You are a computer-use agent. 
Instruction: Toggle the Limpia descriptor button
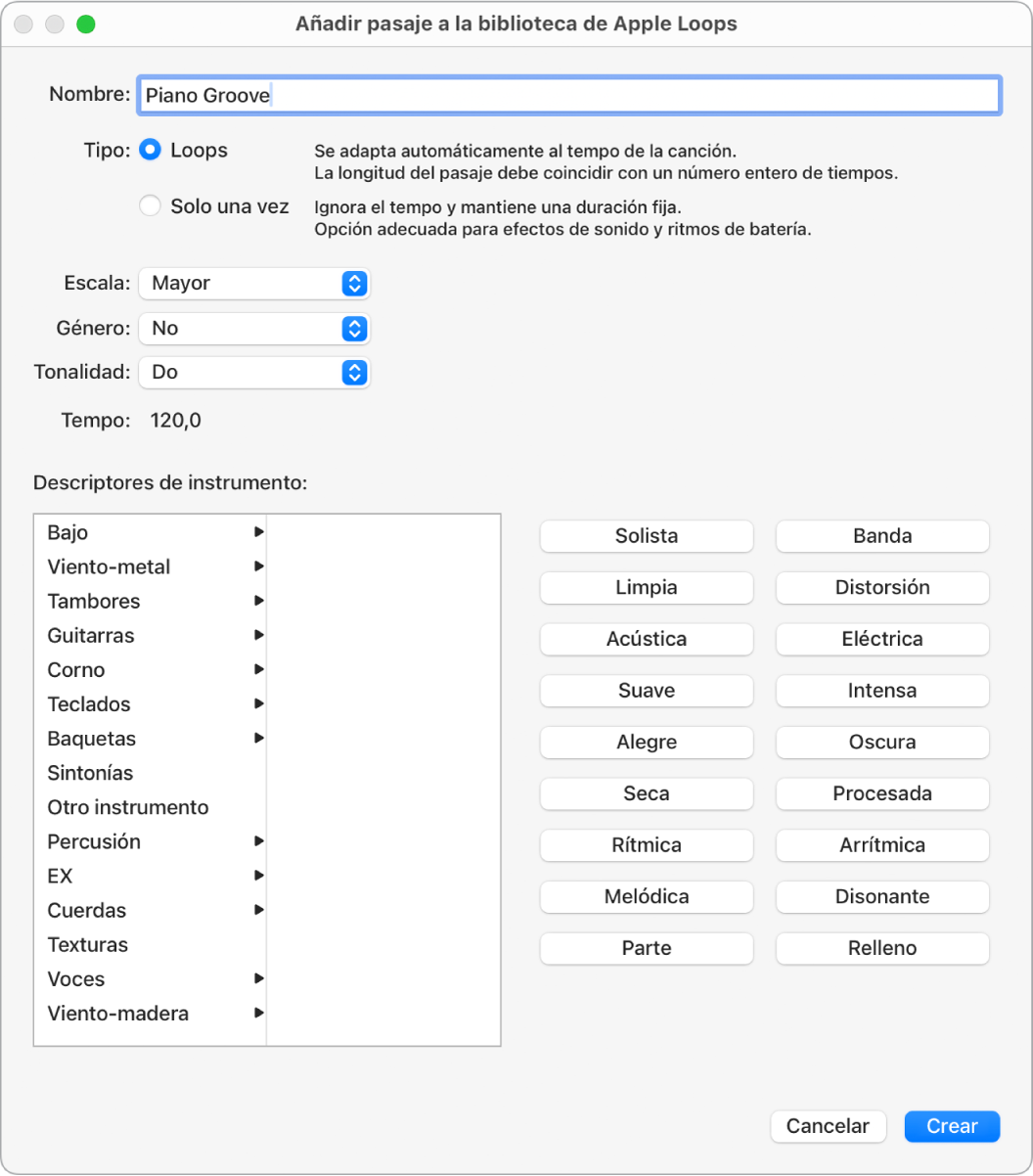tap(647, 588)
